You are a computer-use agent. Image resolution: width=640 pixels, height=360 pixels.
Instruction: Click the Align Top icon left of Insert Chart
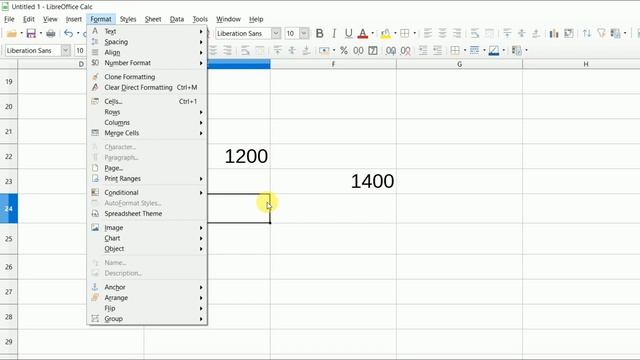(507, 33)
